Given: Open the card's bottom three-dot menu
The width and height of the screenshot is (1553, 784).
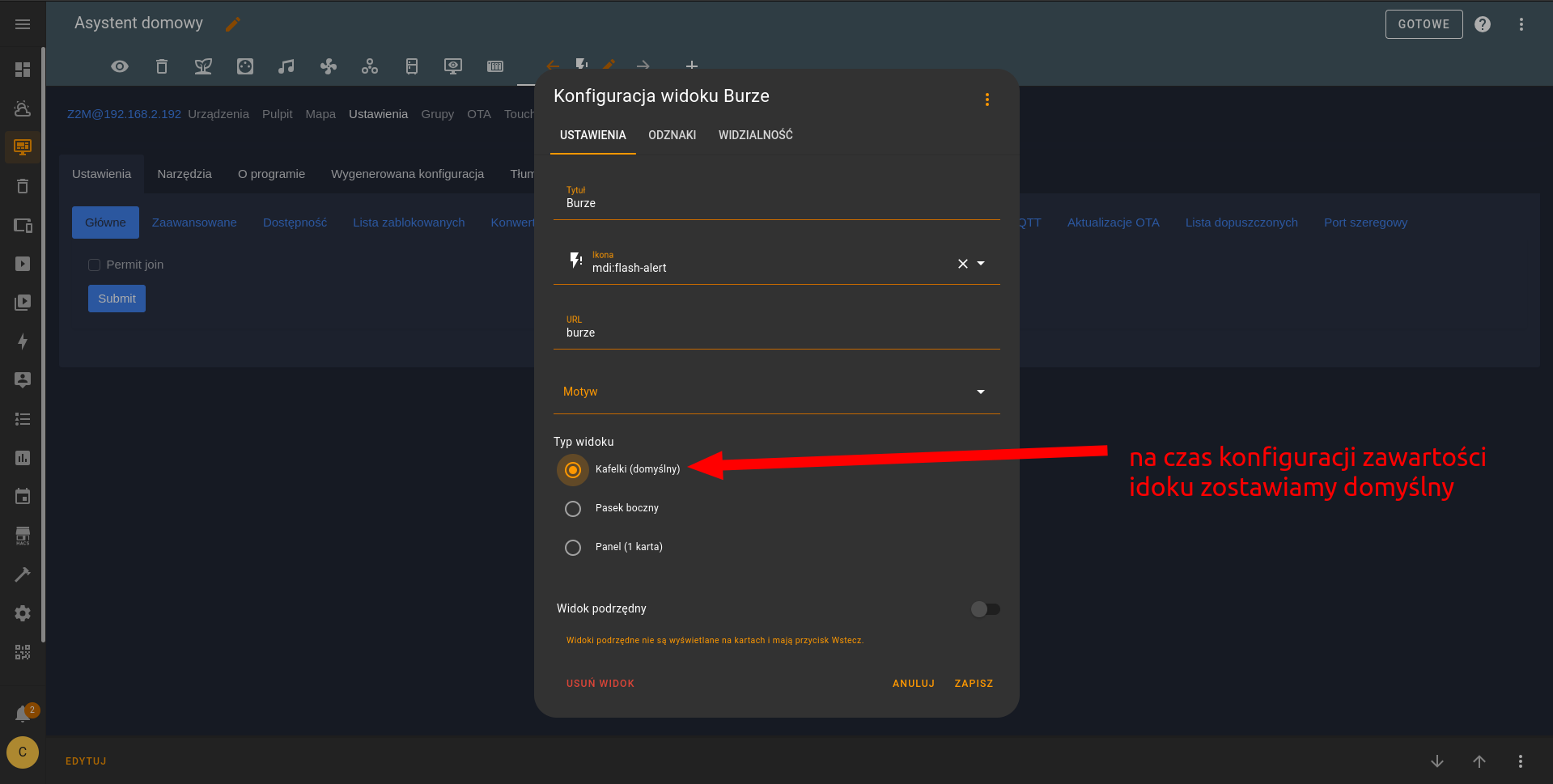Looking at the screenshot, I should coord(1521,761).
